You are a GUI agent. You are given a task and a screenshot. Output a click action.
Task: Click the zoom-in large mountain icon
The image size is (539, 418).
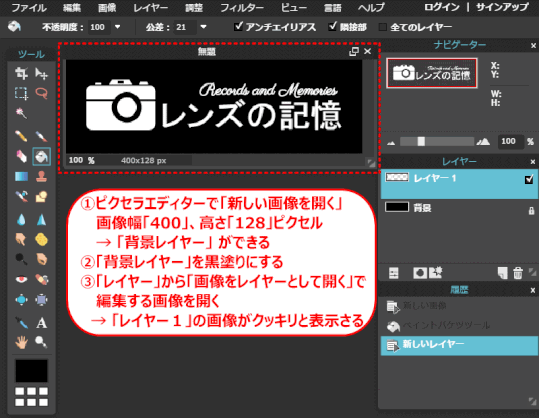tap(483, 141)
